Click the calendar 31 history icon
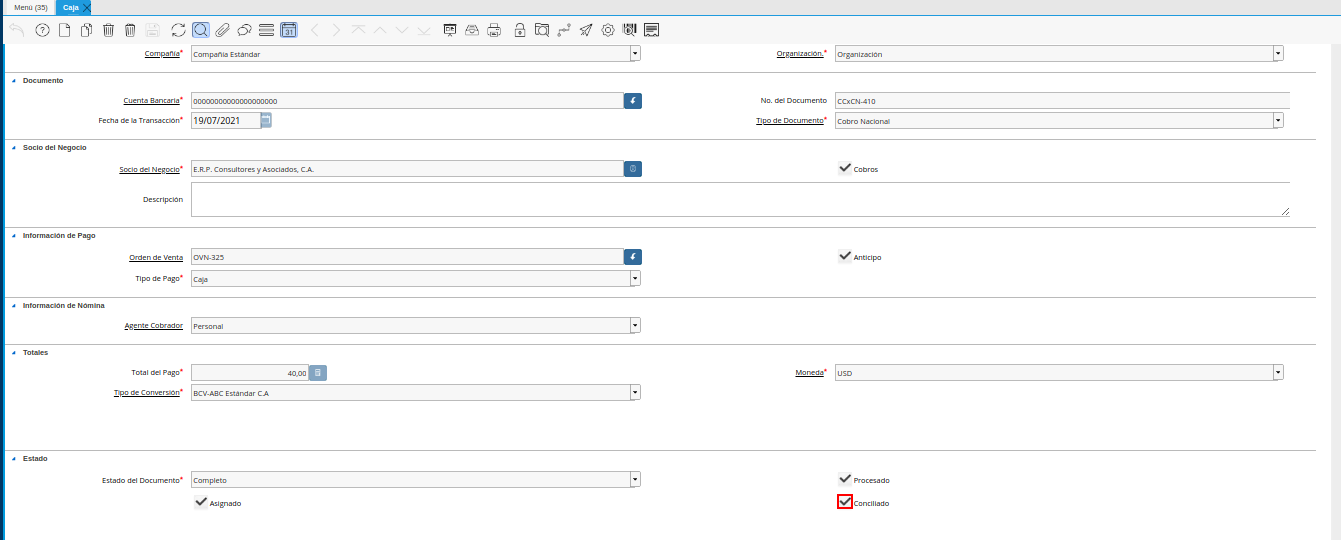 point(288,30)
